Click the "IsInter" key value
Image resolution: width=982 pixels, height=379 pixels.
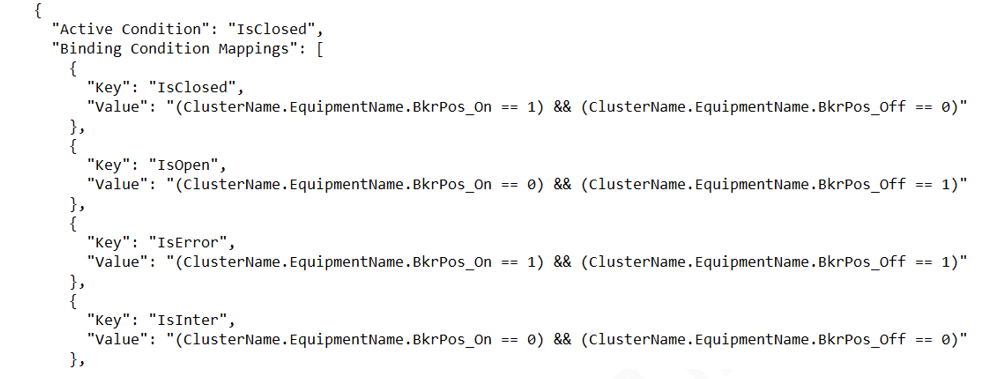click(189, 321)
